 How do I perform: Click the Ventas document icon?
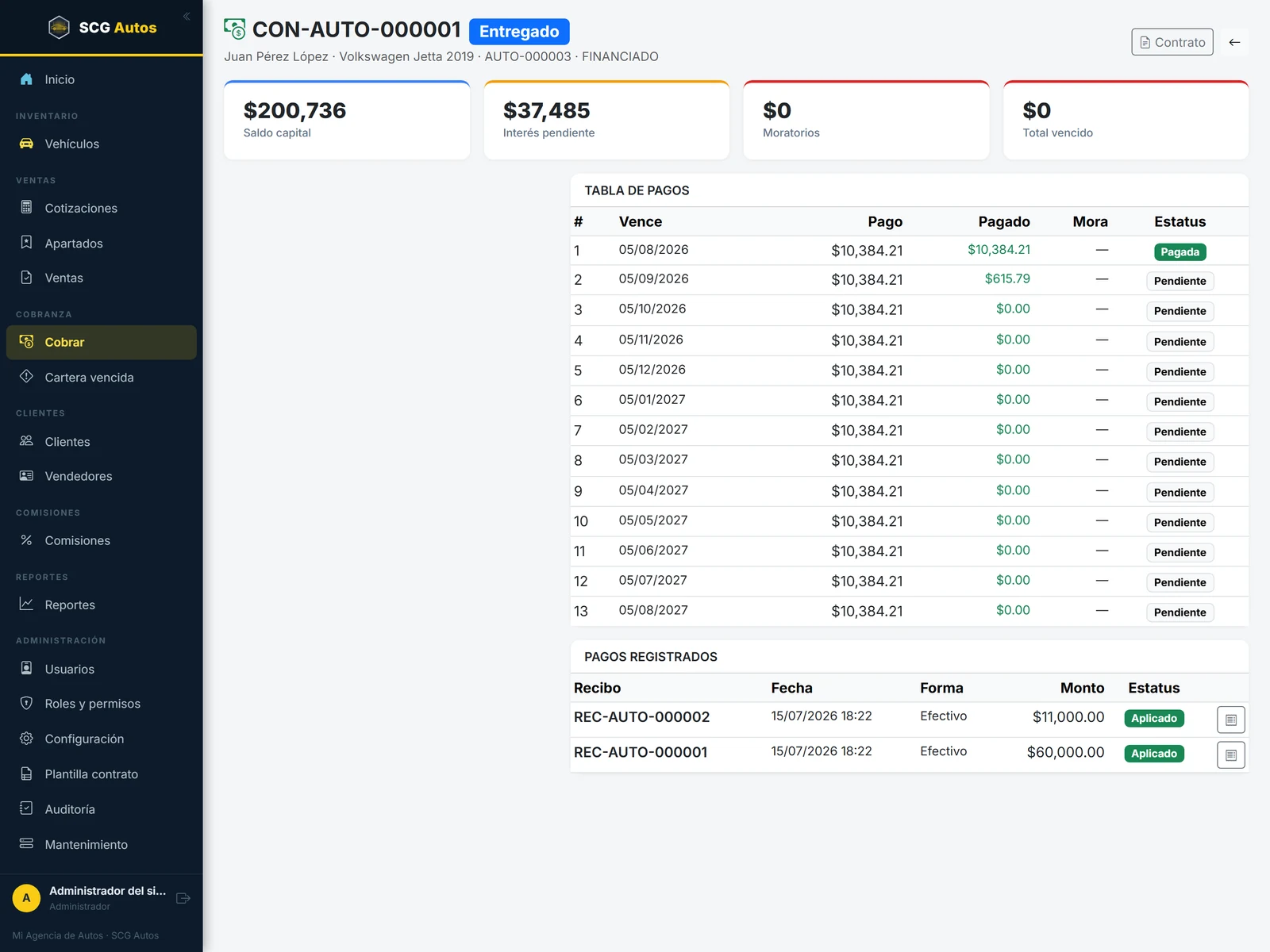click(26, 278)
